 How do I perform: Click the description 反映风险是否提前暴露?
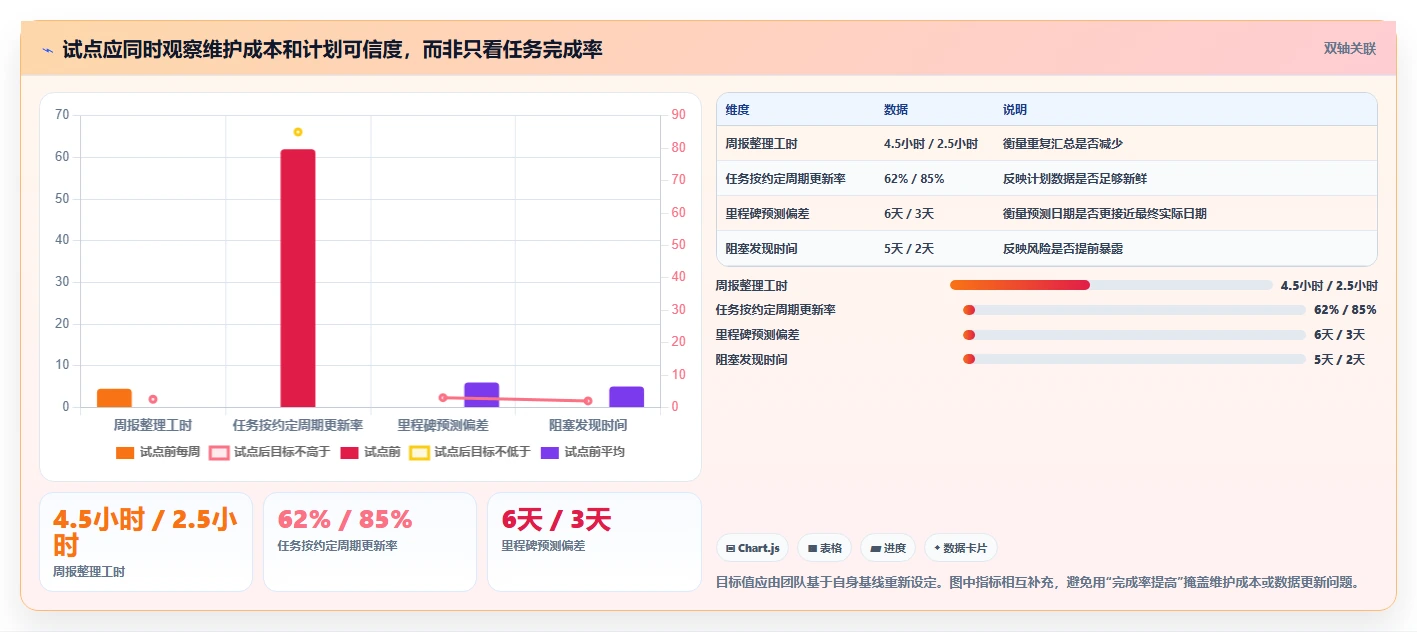pyautogui.click(x=1063, y=249)
